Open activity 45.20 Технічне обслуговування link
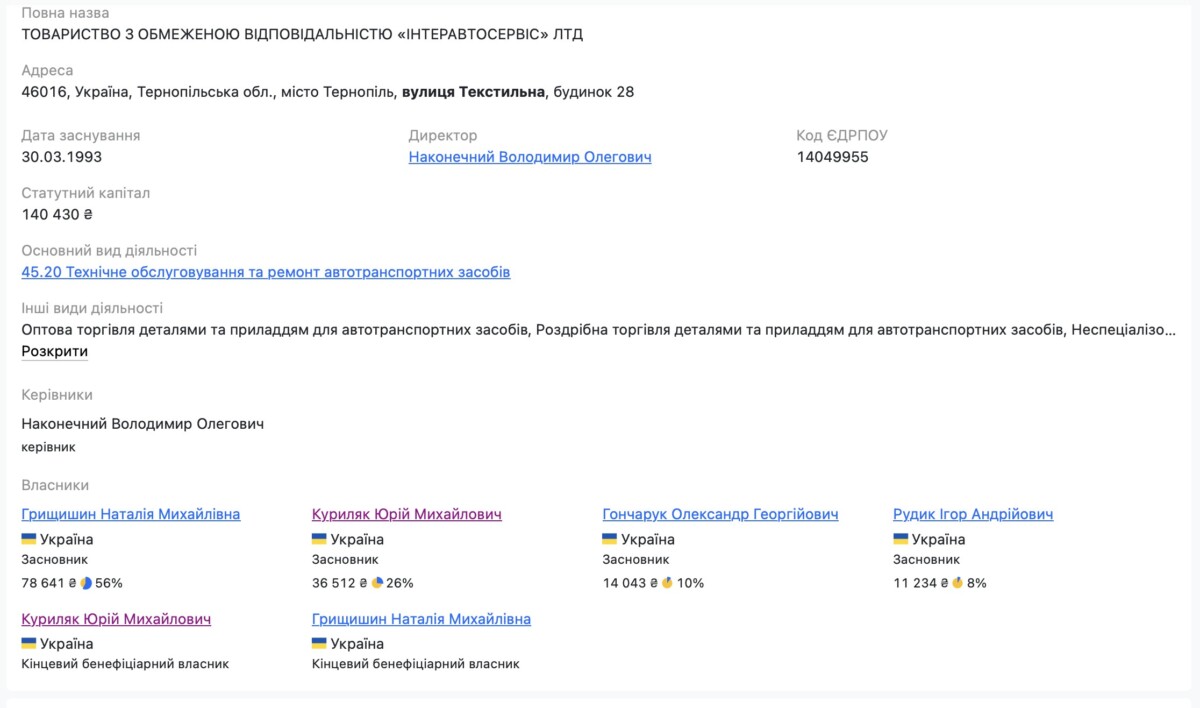Screen dimensions: 1200x708 tap(265, 272)
